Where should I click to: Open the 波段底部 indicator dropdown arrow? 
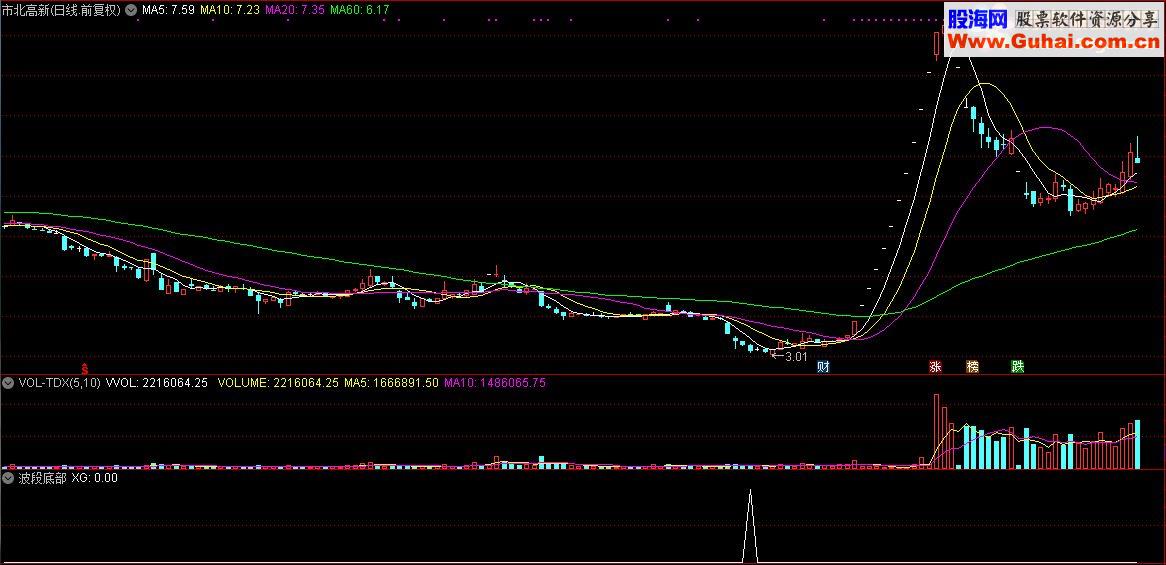coord(8,478)
